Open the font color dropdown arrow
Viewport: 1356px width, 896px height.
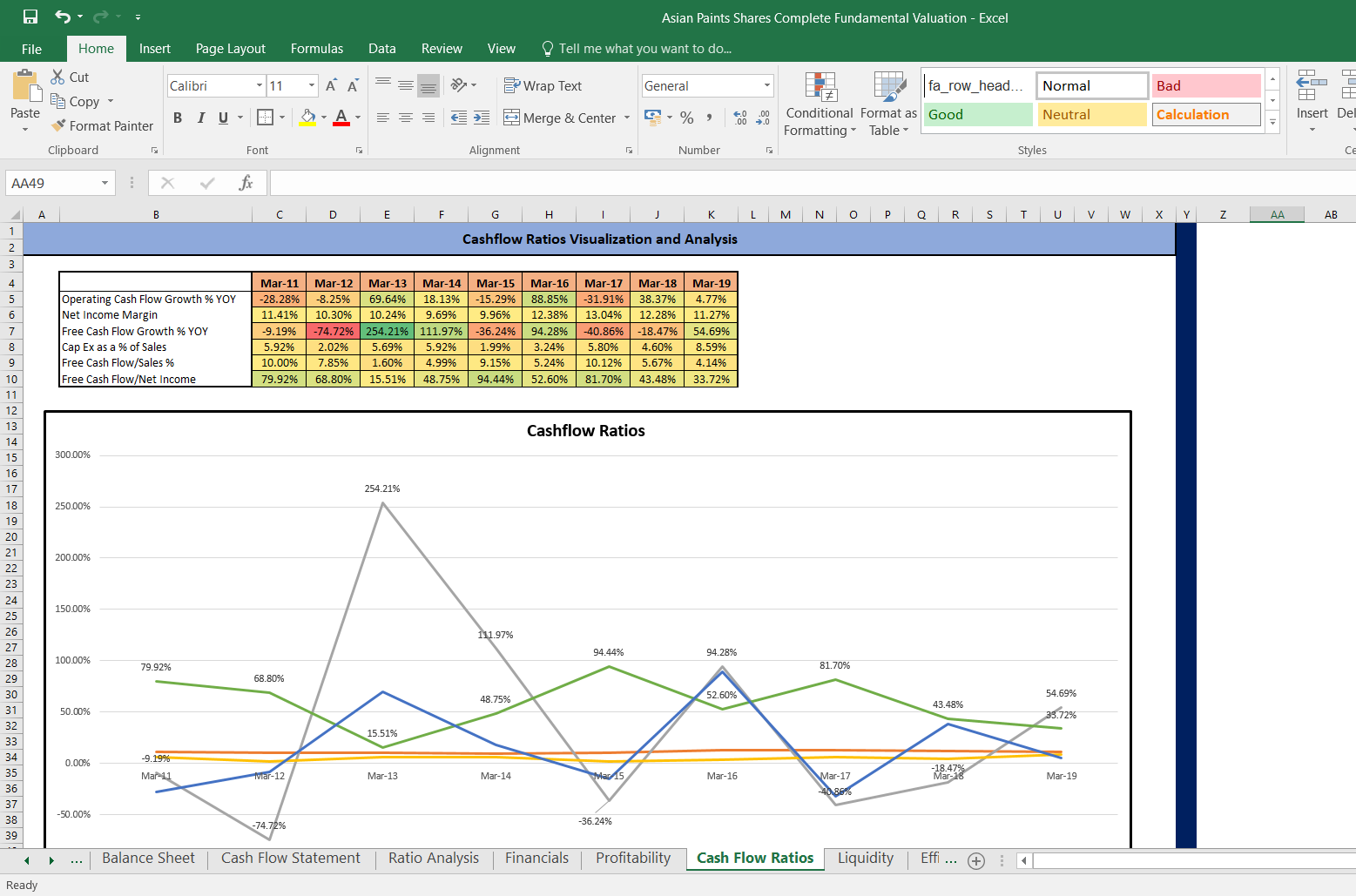[x=358, y=118]
